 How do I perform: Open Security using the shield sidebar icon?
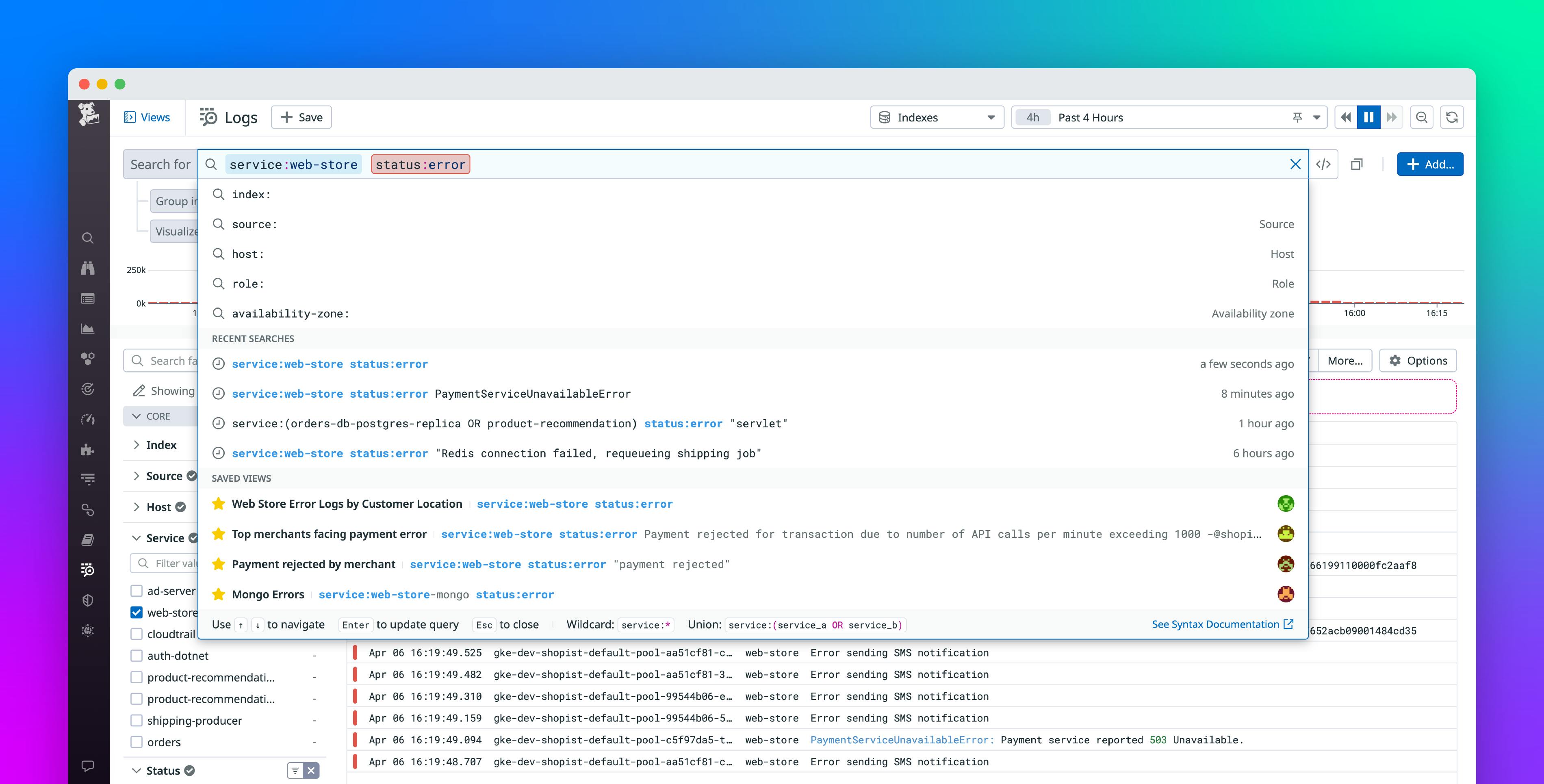click(87, 600)
